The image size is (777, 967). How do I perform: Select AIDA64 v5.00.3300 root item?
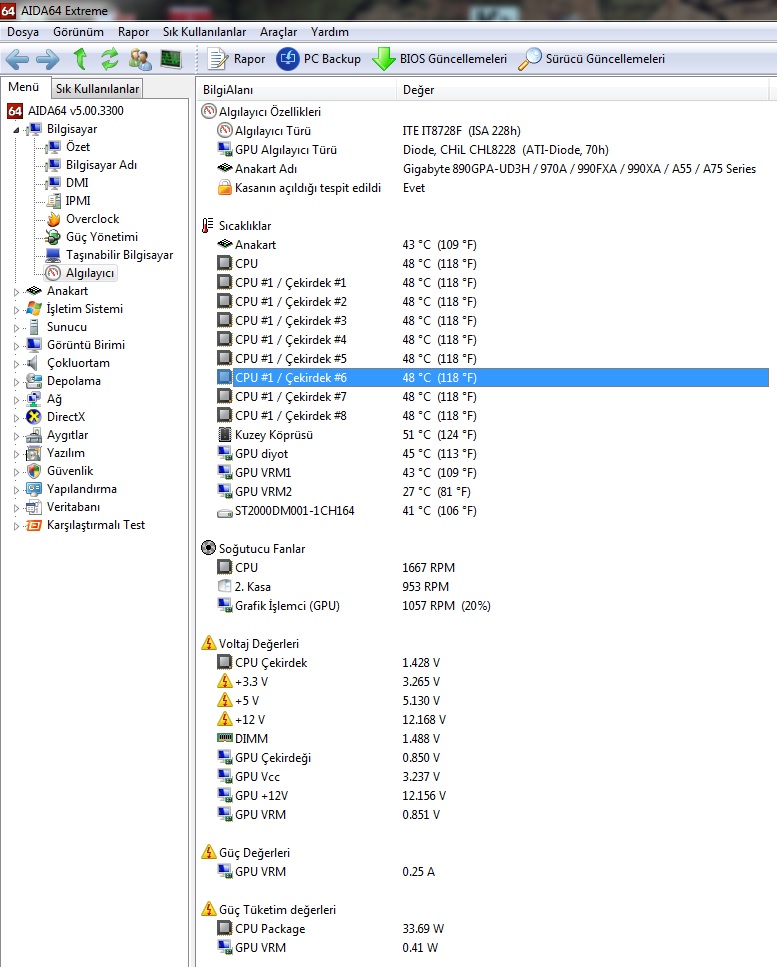pyautogui.click(x=65, y=111)
